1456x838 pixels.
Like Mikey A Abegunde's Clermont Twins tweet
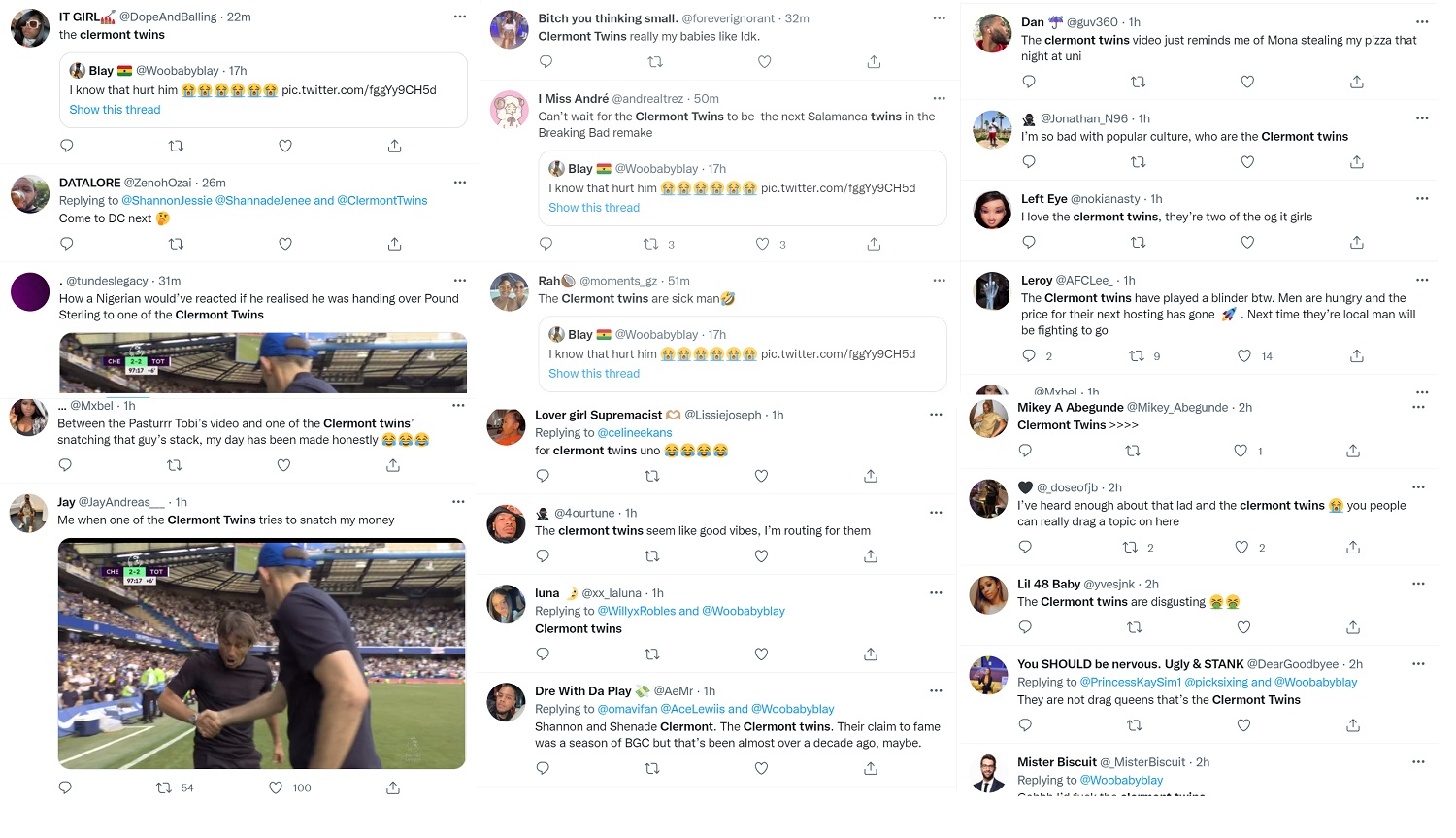click(x=1241, y=451)
